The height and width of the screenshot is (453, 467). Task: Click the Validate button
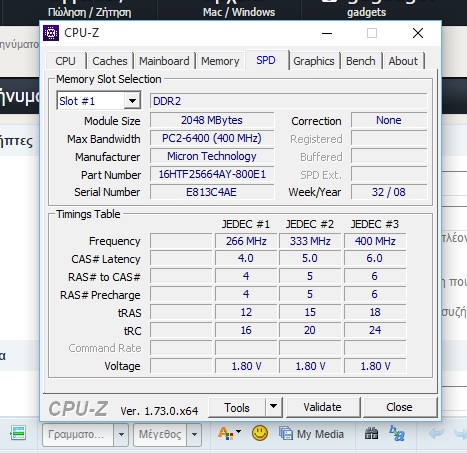322,407
